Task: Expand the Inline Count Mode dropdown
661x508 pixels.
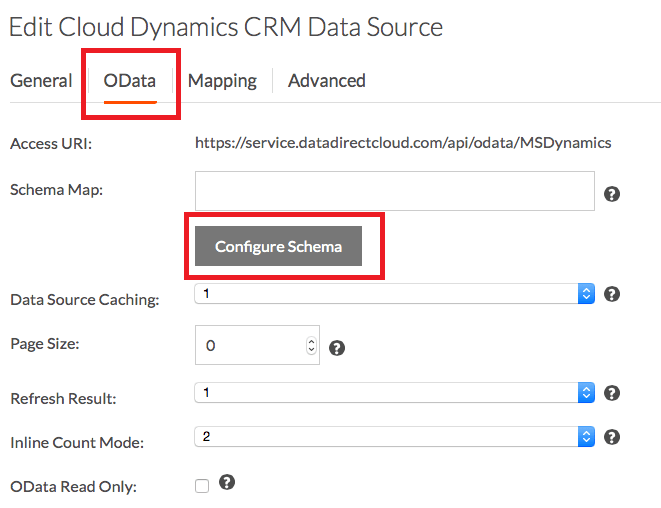Action: pyautogui.click(x=395, y=437)
